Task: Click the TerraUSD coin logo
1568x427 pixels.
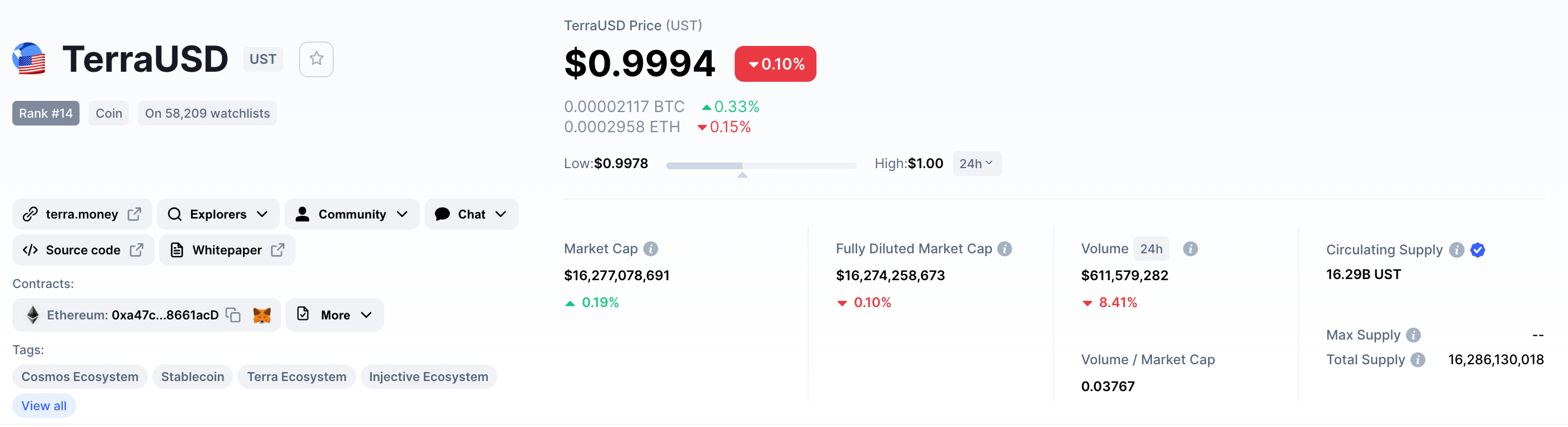Action: pos(29,59)
